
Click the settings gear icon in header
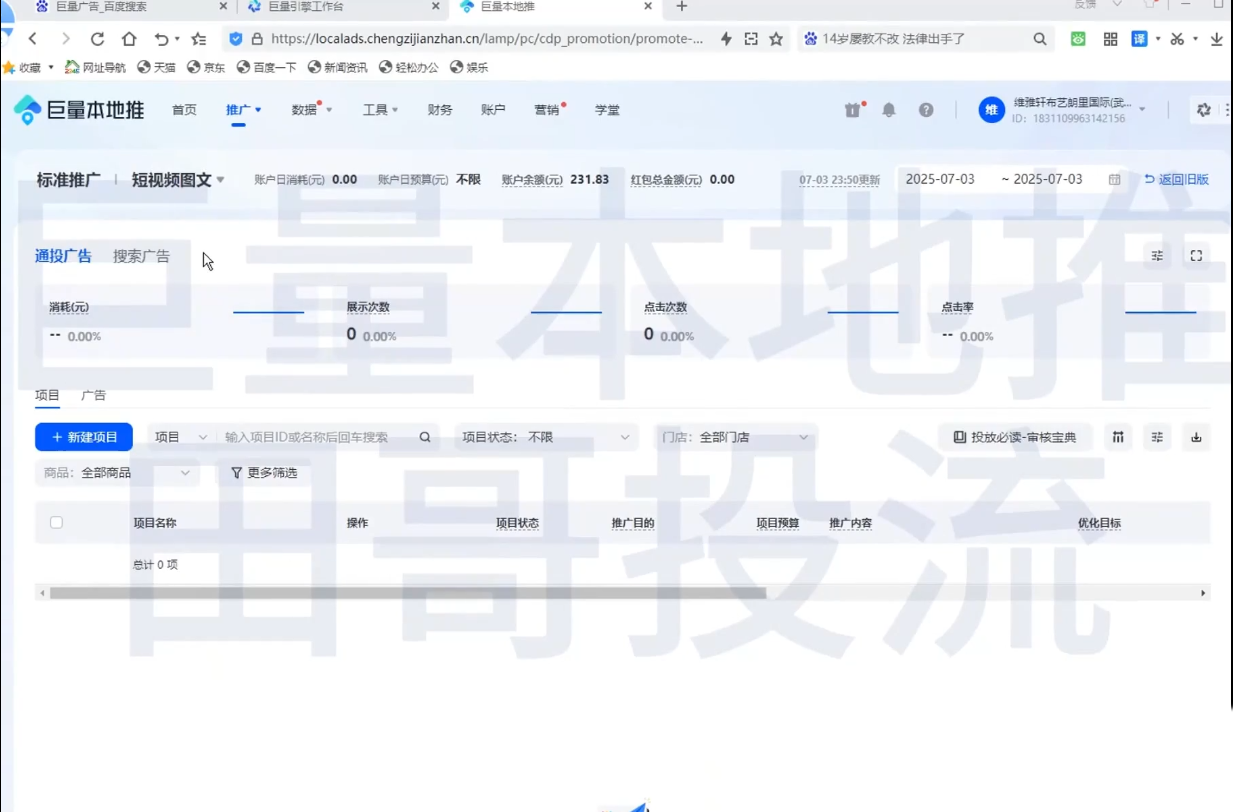(x=1203, y=110)
